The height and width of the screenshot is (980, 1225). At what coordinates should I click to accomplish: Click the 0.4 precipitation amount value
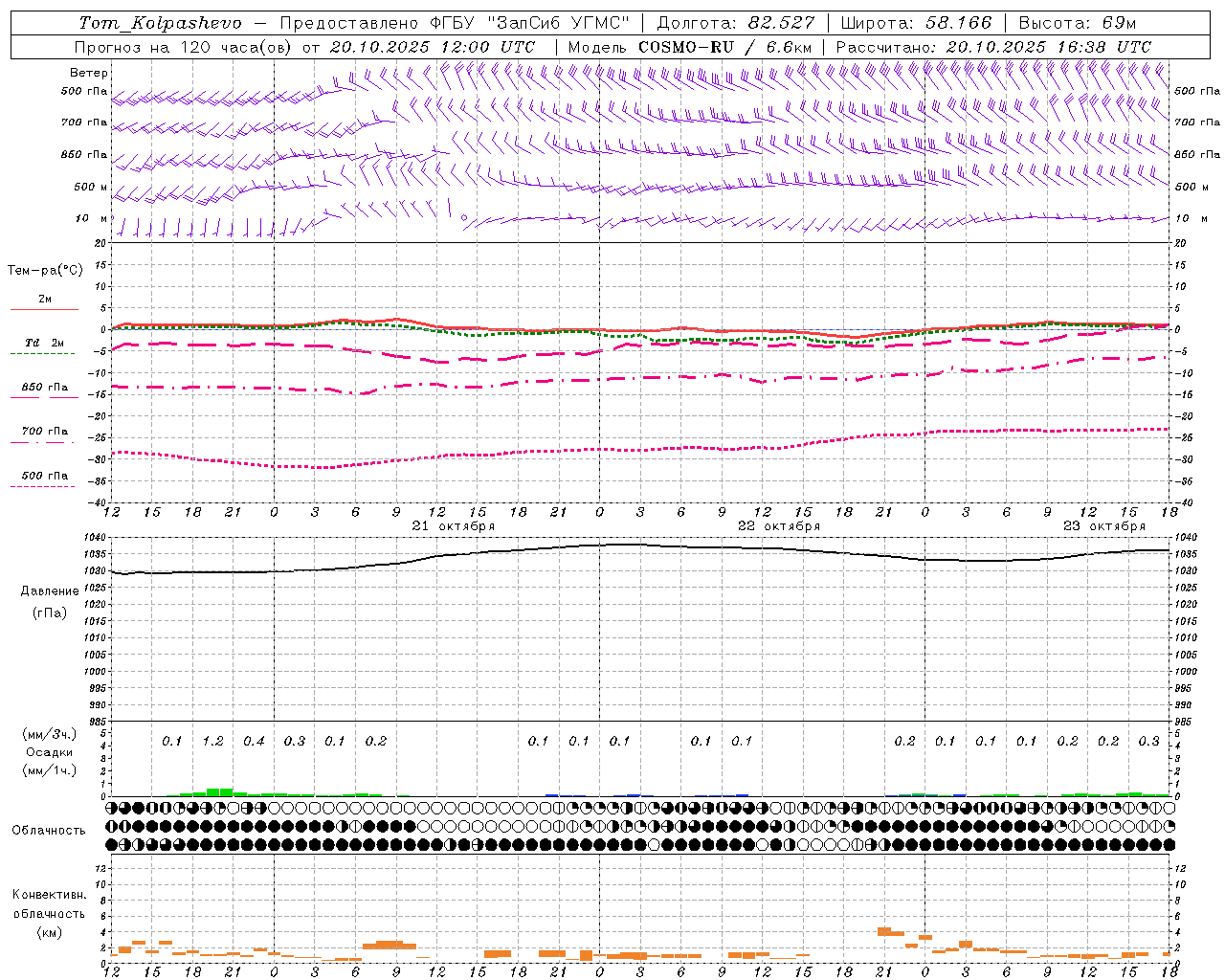click(x=254, y=741)
